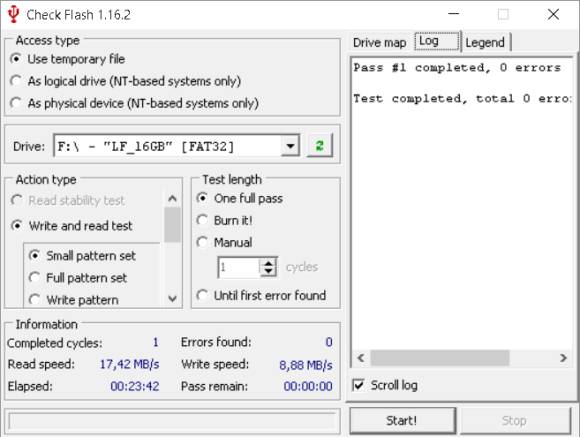Increase cycles with spinner up arrow
The image size is (580, 437).
268,262
